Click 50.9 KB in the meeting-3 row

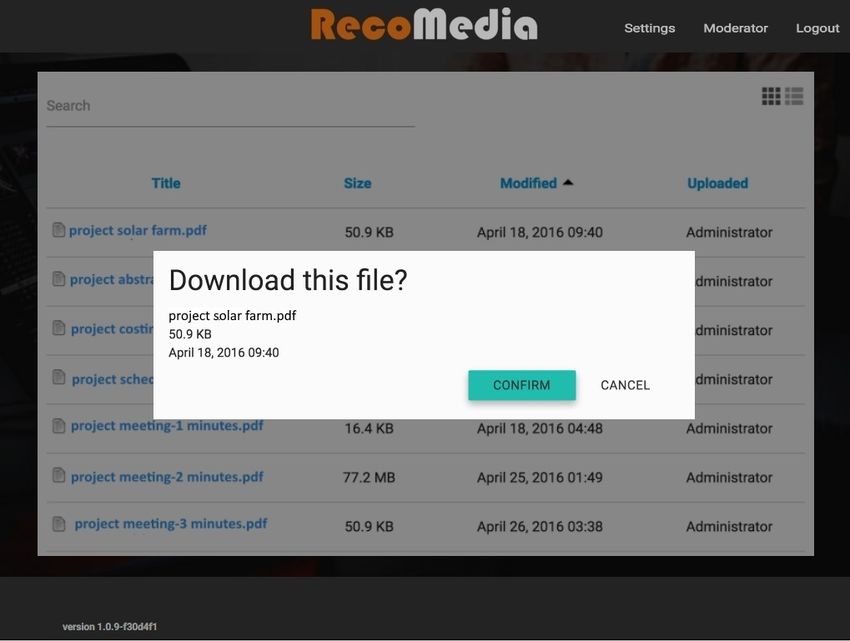pyautogui.click(x=369, y=526)
